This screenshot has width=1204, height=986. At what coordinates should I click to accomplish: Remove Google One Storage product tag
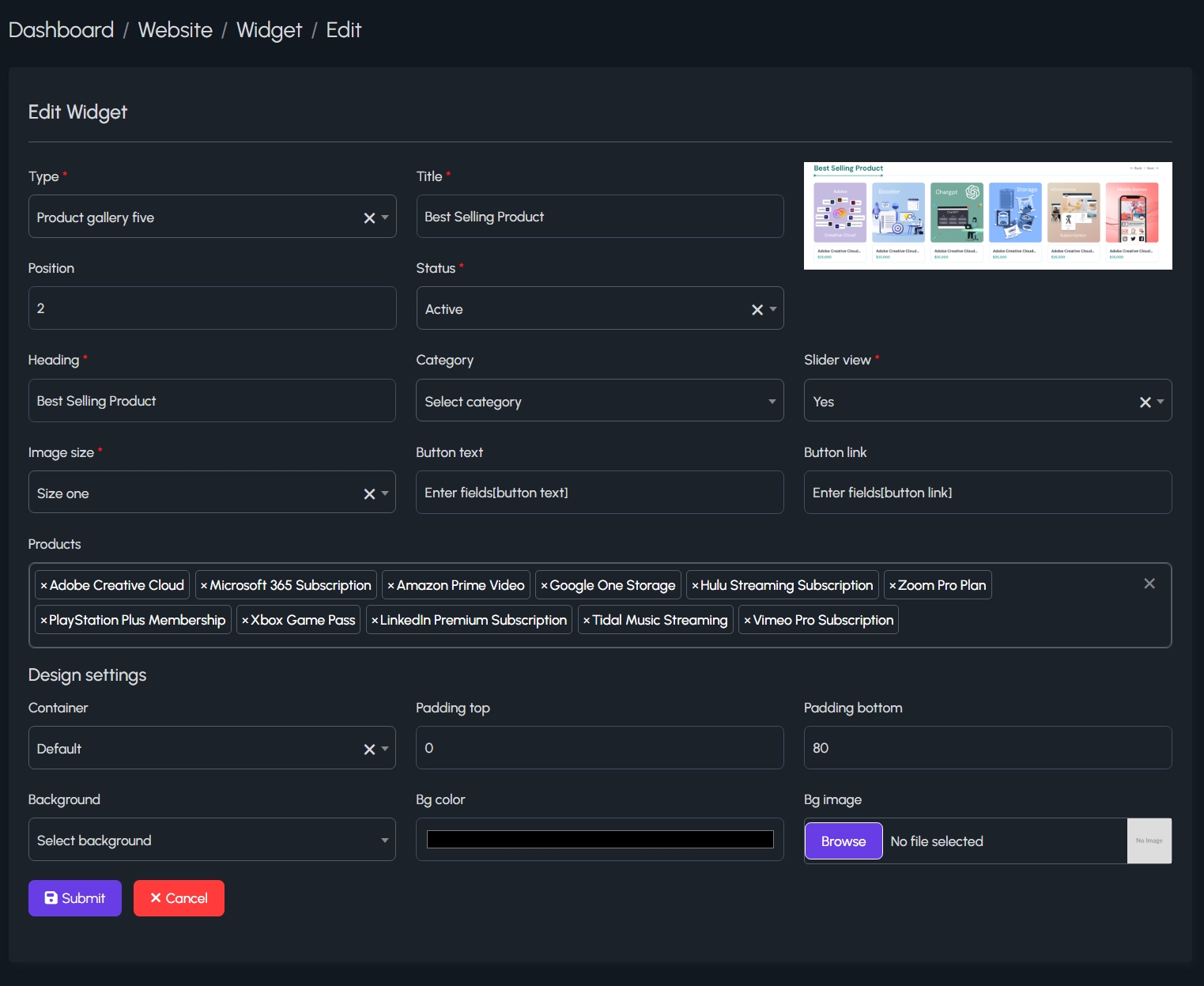(544, 586)
